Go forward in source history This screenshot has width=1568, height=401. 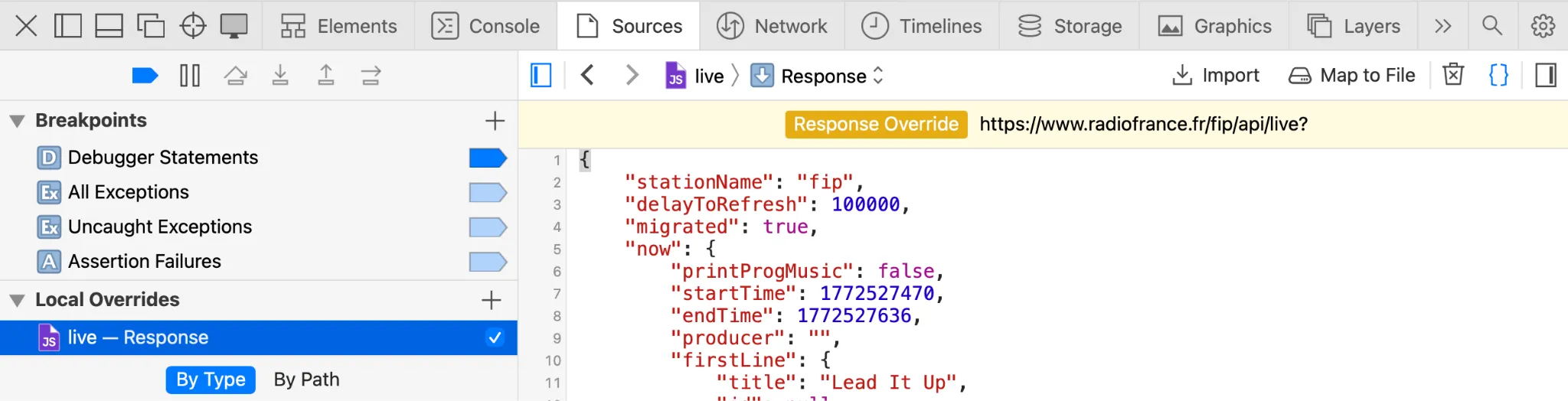click(632, 75)
